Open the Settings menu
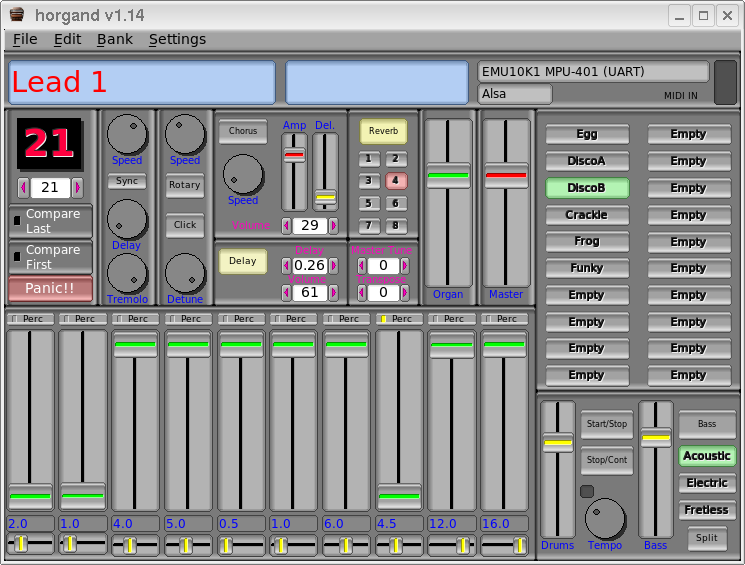Viewport: 745px width, 565px height. (177, 39)
